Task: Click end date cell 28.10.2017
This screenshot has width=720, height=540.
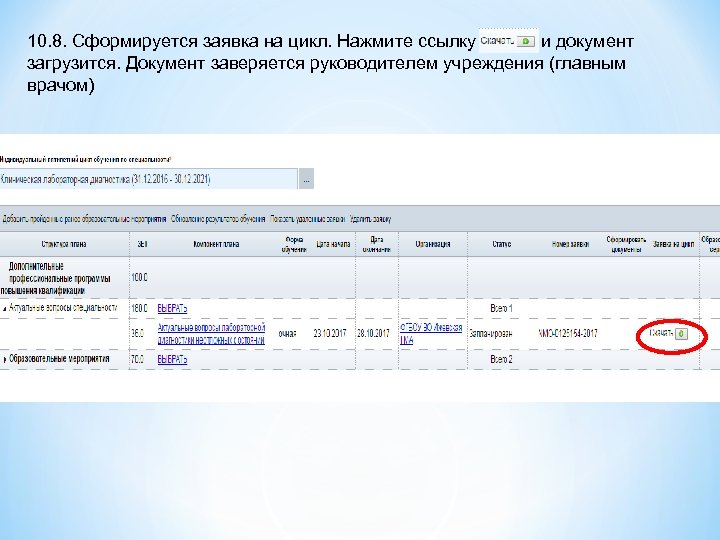Action: (374, 334)
